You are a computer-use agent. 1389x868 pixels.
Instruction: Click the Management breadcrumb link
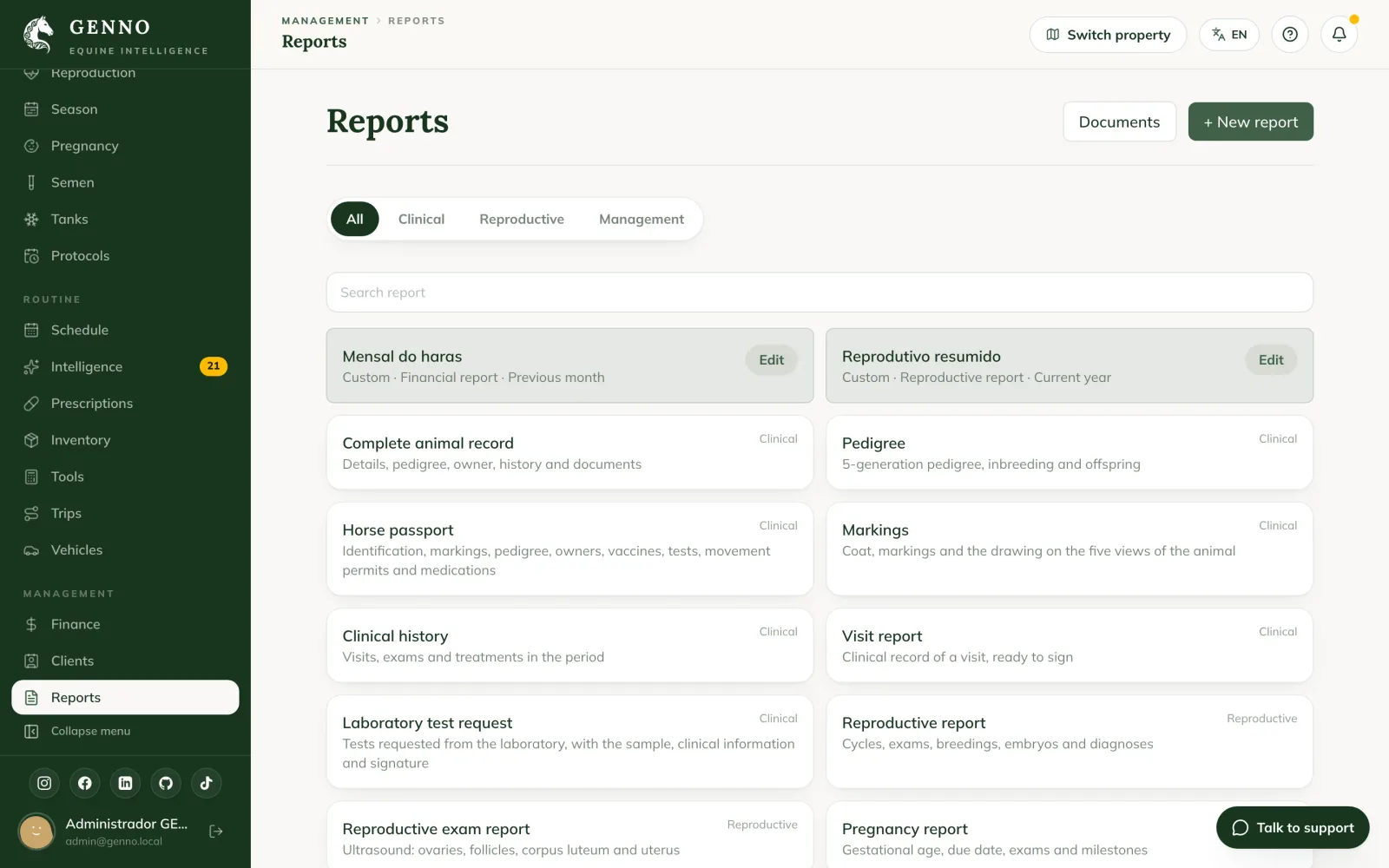tap(325, 21)
